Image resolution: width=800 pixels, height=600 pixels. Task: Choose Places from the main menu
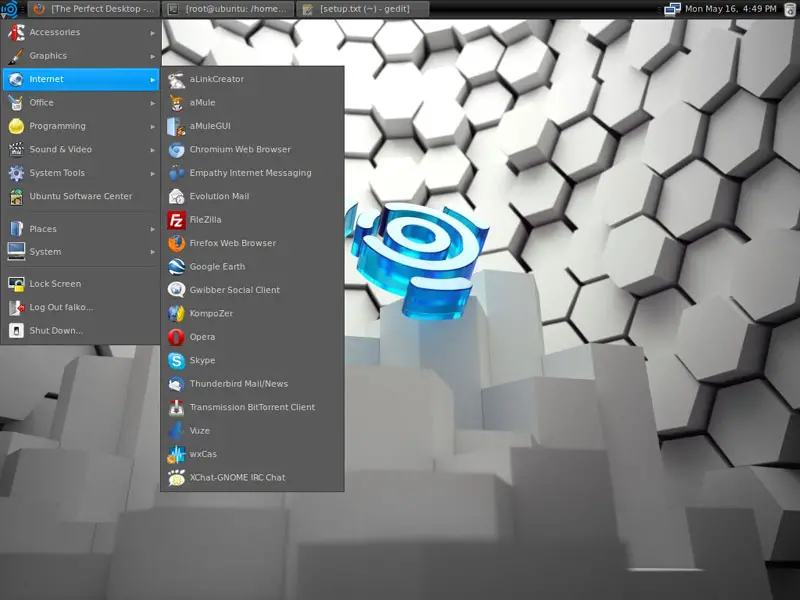coord(81,229)
